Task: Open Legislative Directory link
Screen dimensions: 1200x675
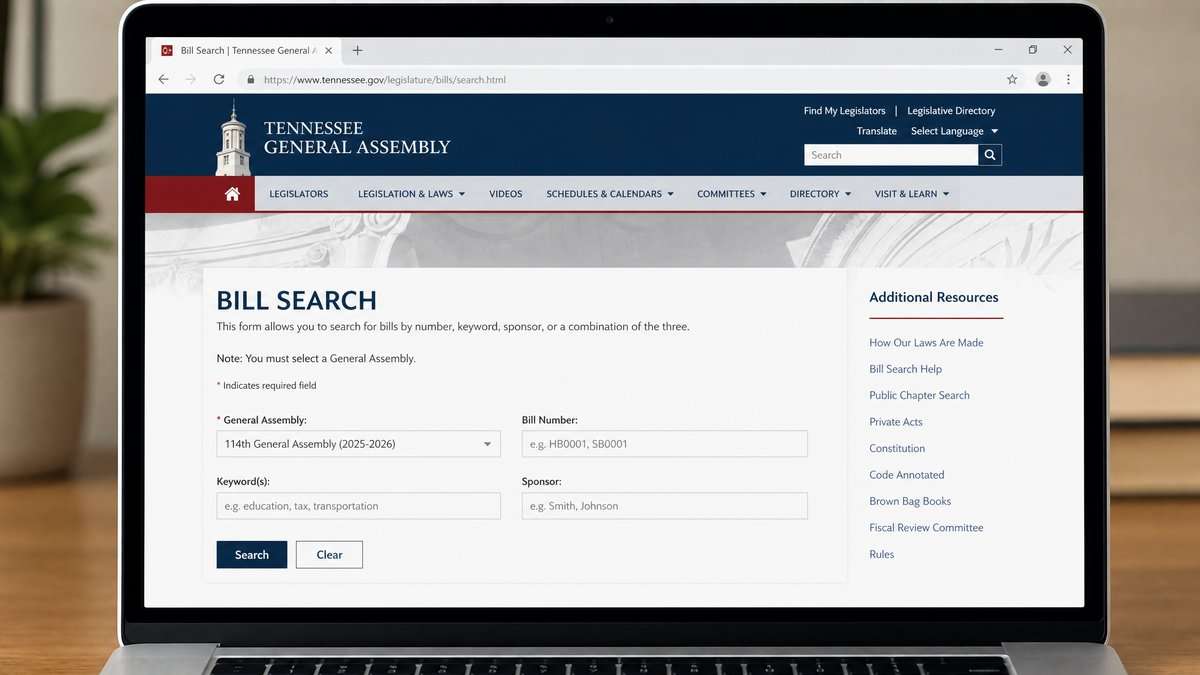Action: [951, 111]
